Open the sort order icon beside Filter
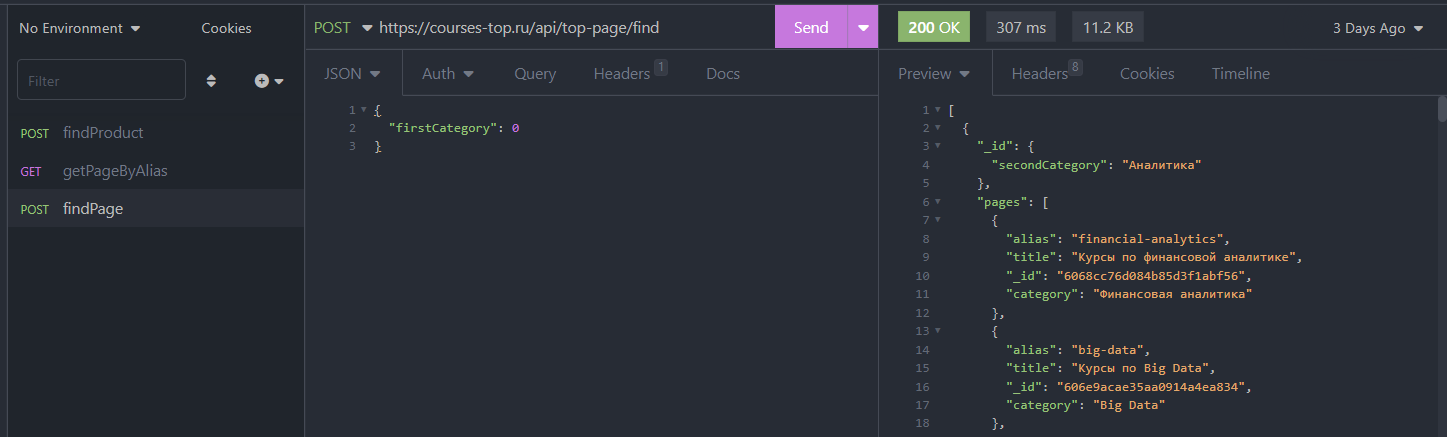Viewport: 1447px width, 437px height. [x=211, y=81]
